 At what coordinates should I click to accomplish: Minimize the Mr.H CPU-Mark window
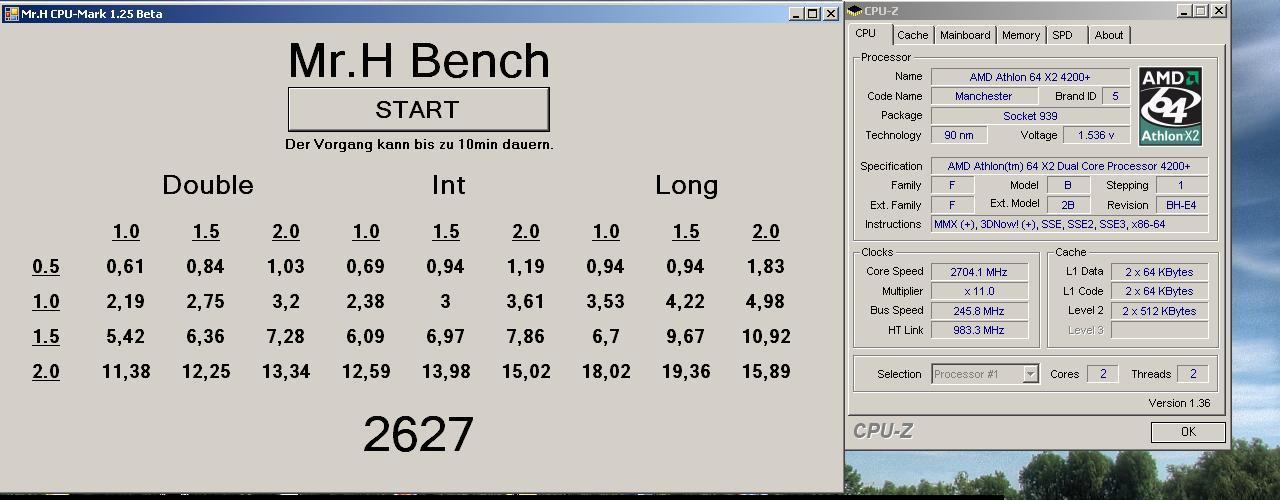tap(796, 13)
